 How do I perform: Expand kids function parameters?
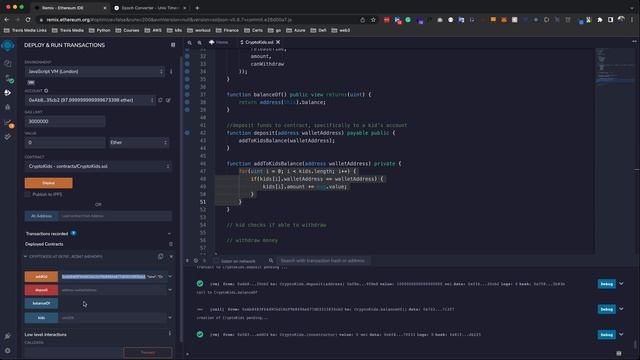[x=170, y=318]
